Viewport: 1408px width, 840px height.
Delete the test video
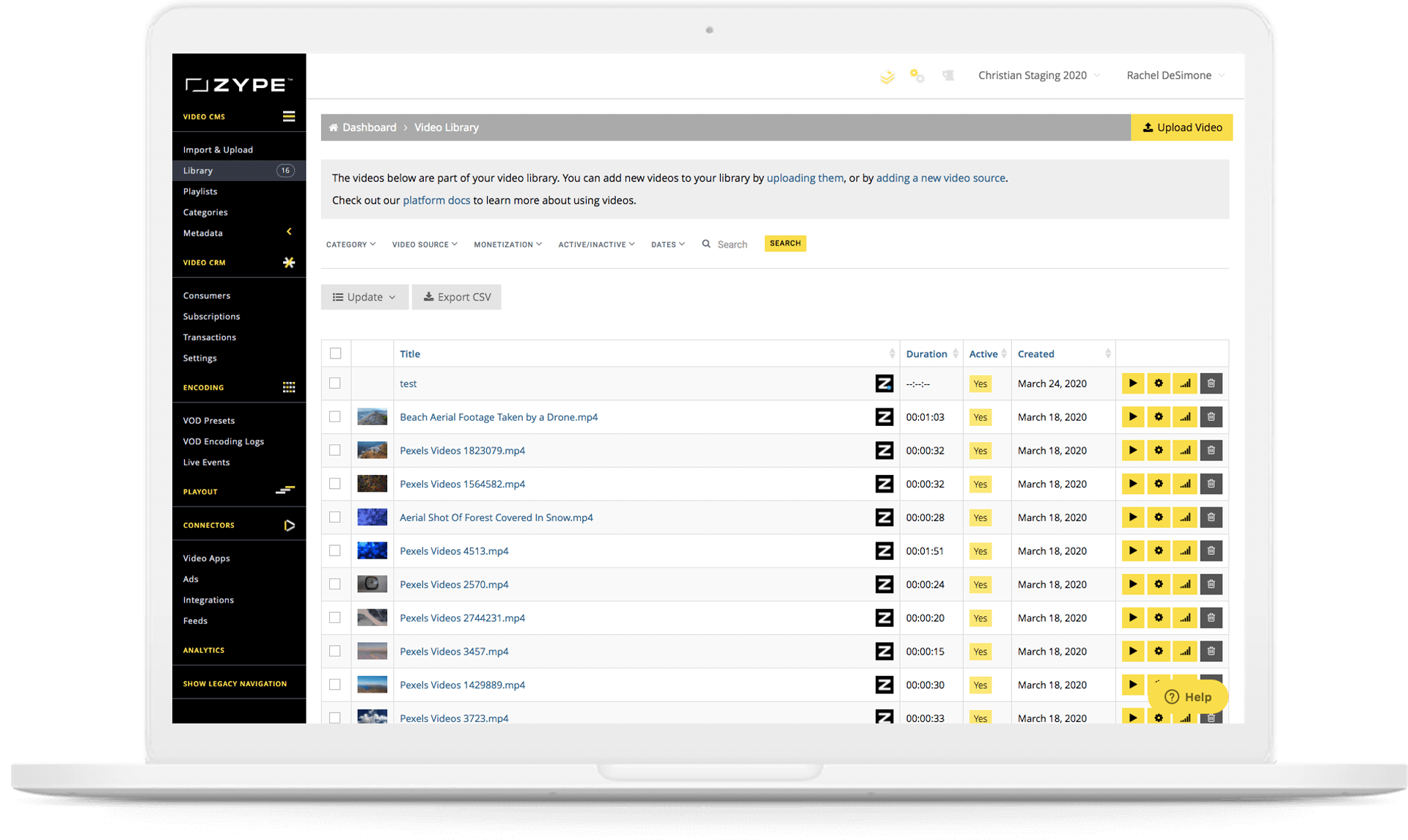point(1211,383)
